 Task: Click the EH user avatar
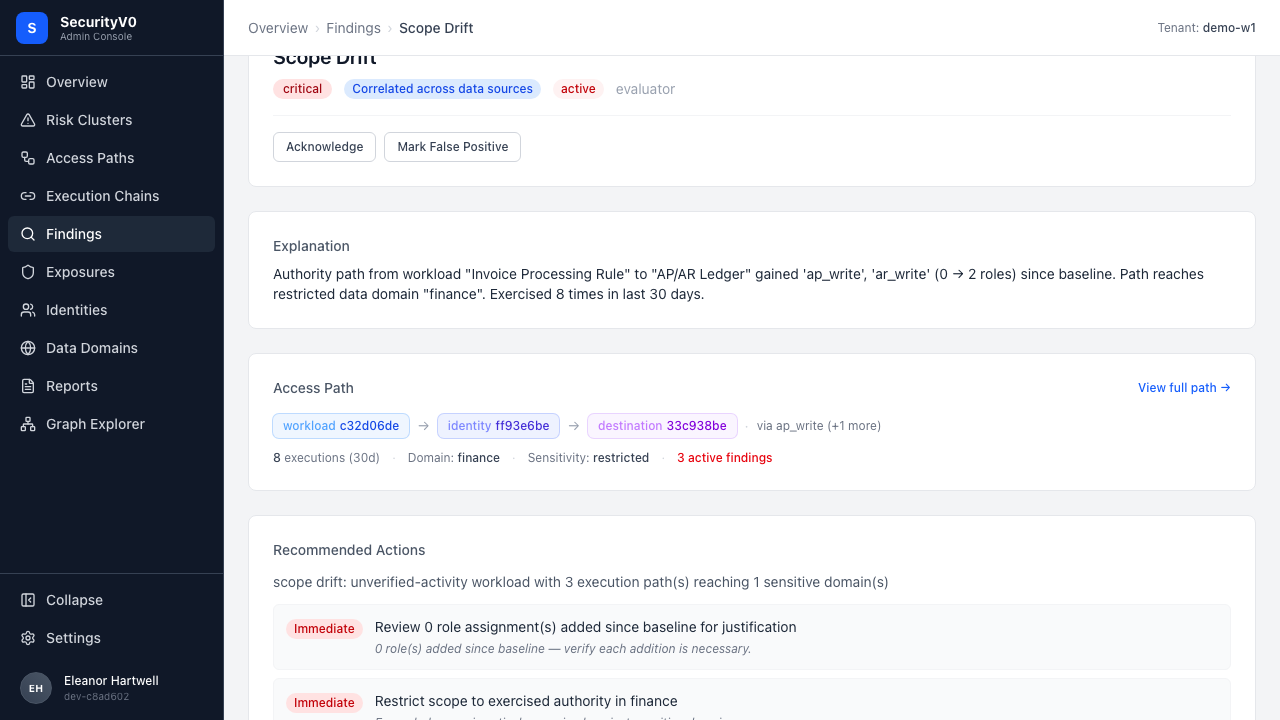pyautogui.click(x=36, y=688)
